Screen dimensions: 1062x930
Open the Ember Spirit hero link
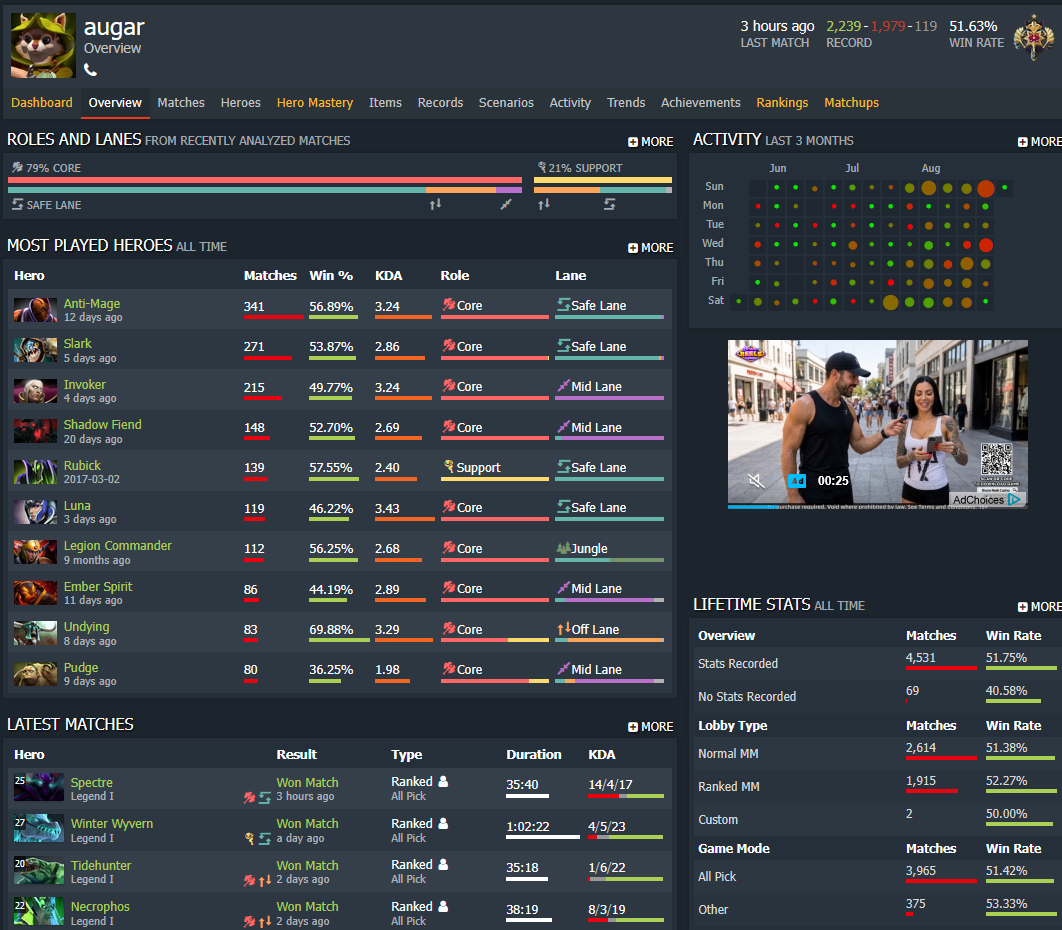[98, 587]
